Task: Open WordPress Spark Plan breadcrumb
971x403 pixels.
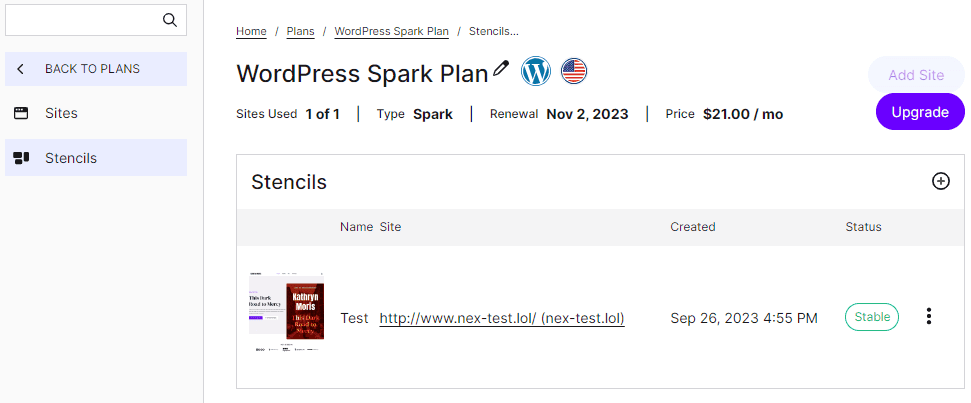Action: pos(391,31)
